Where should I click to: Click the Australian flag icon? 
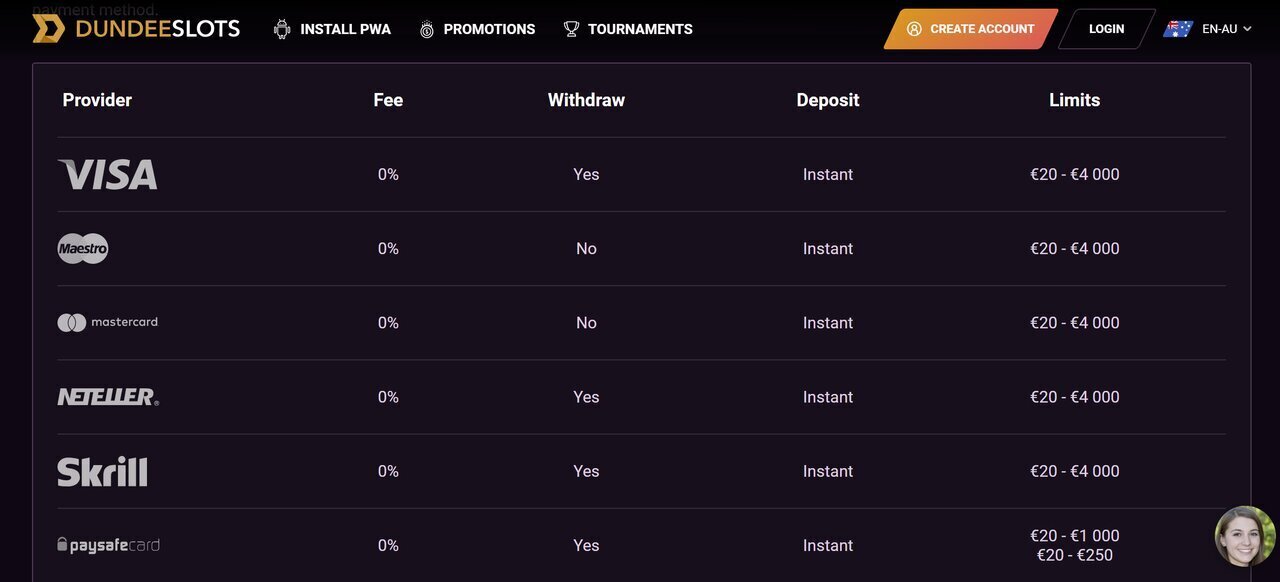[1178, 29]
